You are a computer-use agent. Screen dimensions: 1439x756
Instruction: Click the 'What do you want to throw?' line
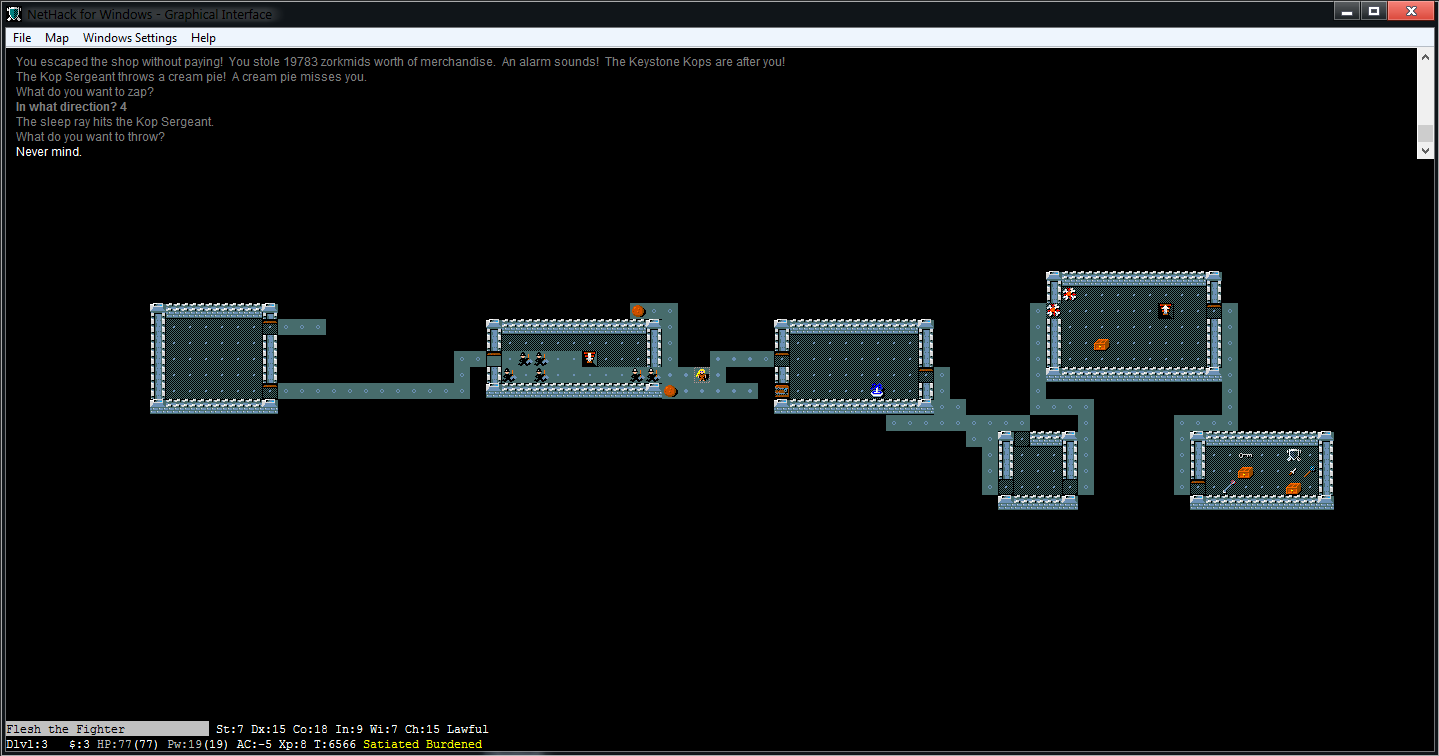coord(90,137)
